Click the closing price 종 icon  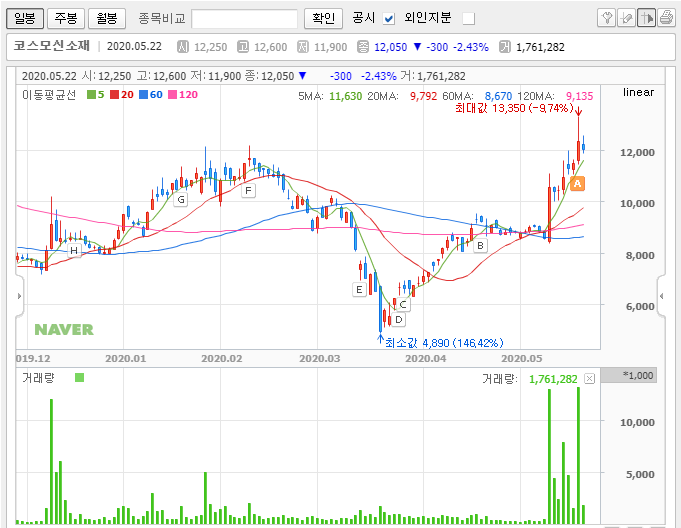pos(363,46)
